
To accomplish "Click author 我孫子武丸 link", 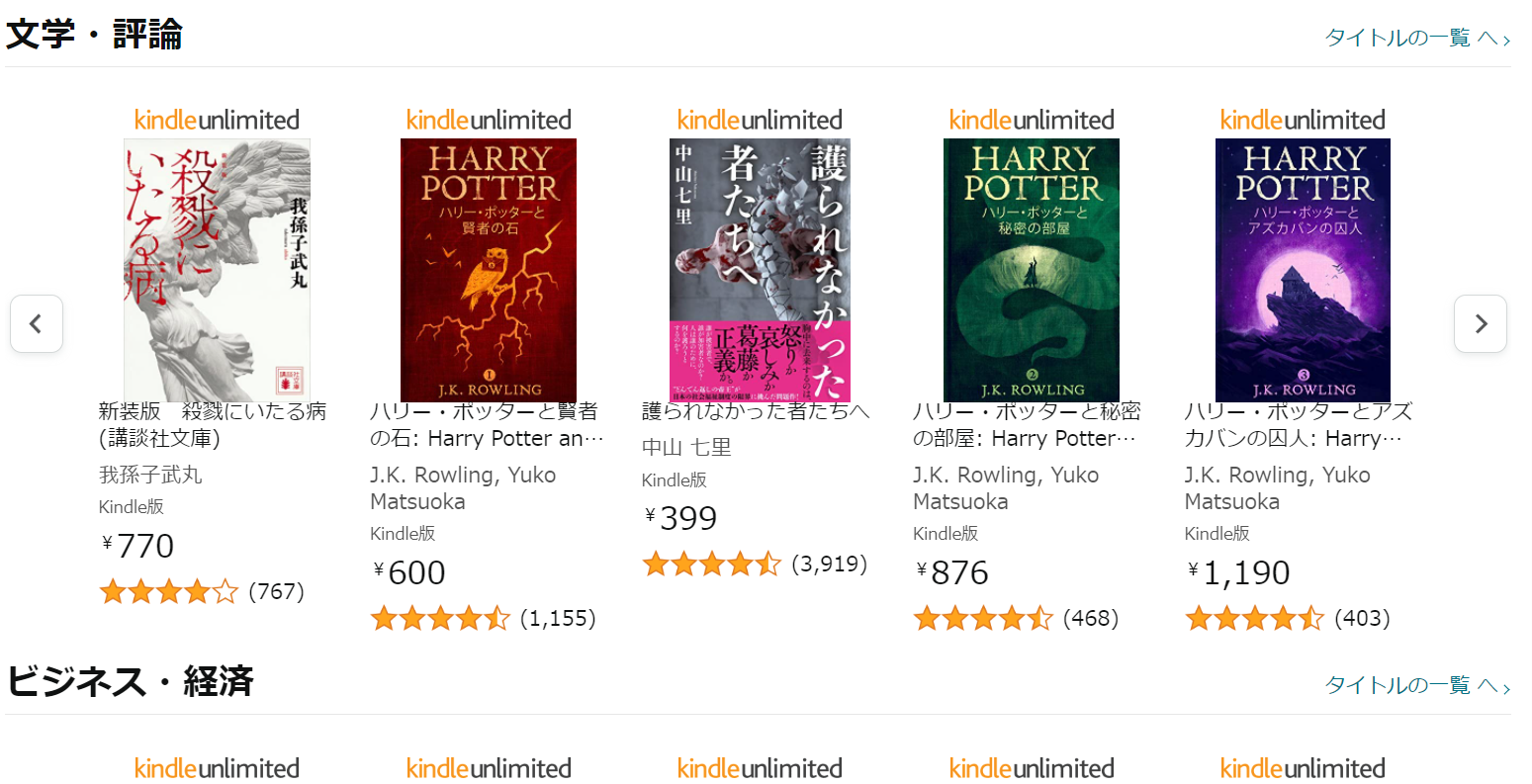I will 150,475.
